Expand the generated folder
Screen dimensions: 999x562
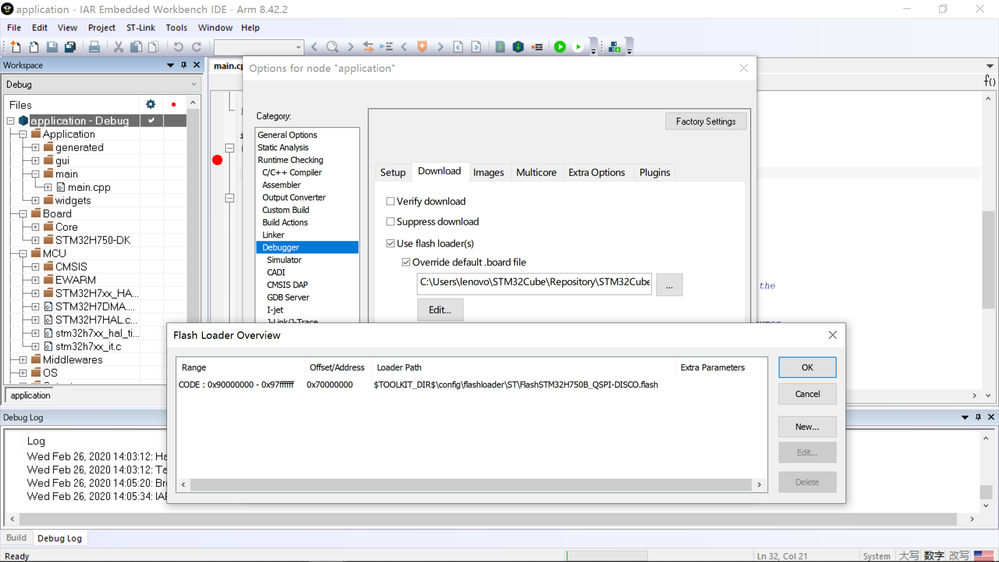[x=36, y=147]
